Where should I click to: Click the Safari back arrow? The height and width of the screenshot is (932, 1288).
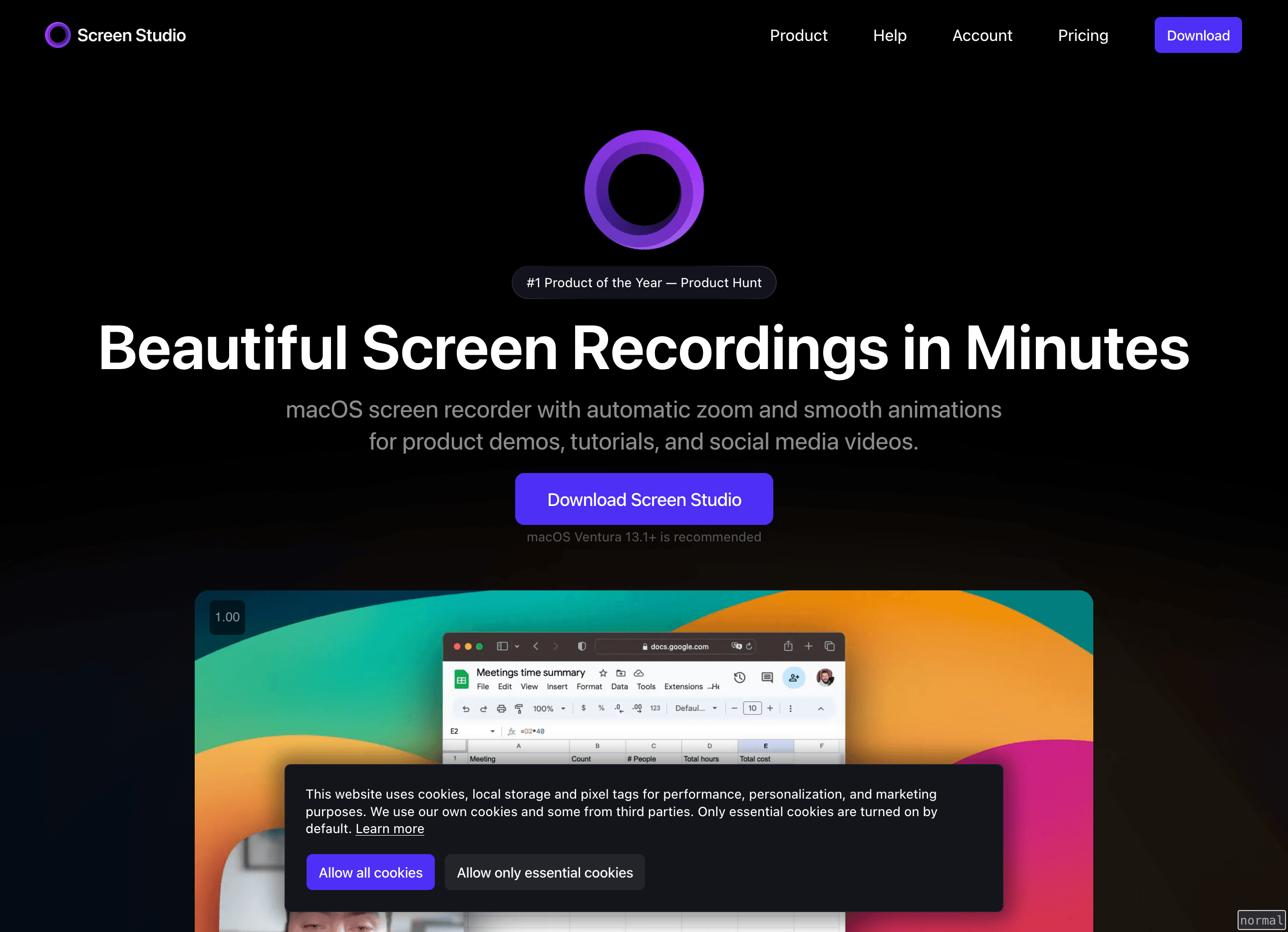(x=536, y=646)
